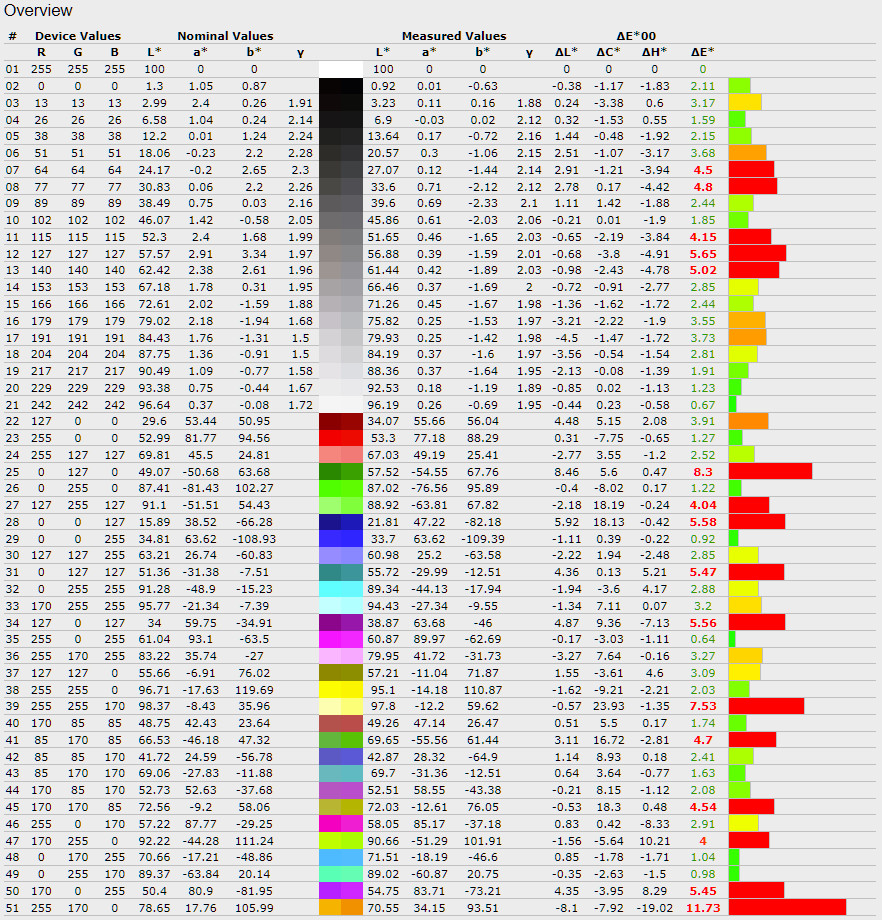Click the magenta swatch in row 35

340,639
